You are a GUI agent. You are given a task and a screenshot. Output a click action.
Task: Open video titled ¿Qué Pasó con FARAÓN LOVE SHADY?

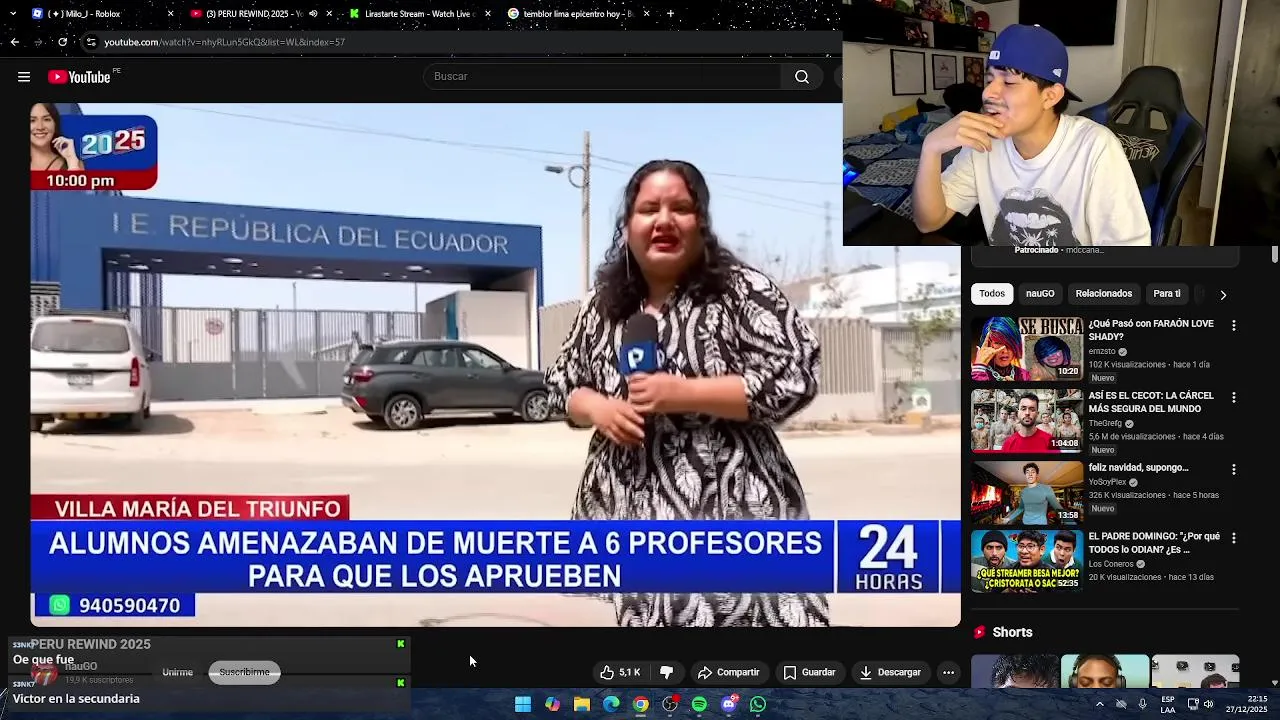pos(1151,330)
